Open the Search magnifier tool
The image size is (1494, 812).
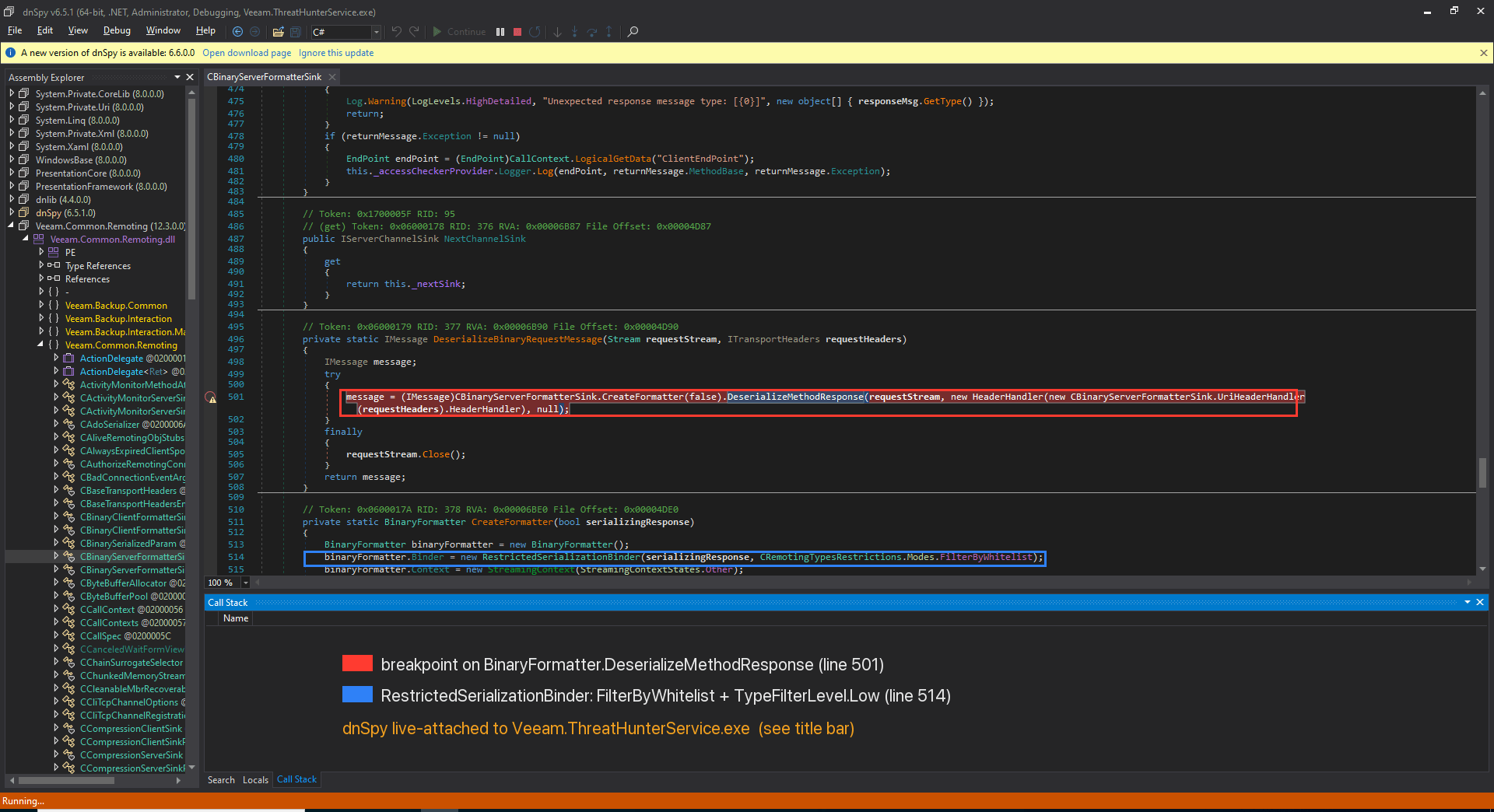(x=633, y=32)
